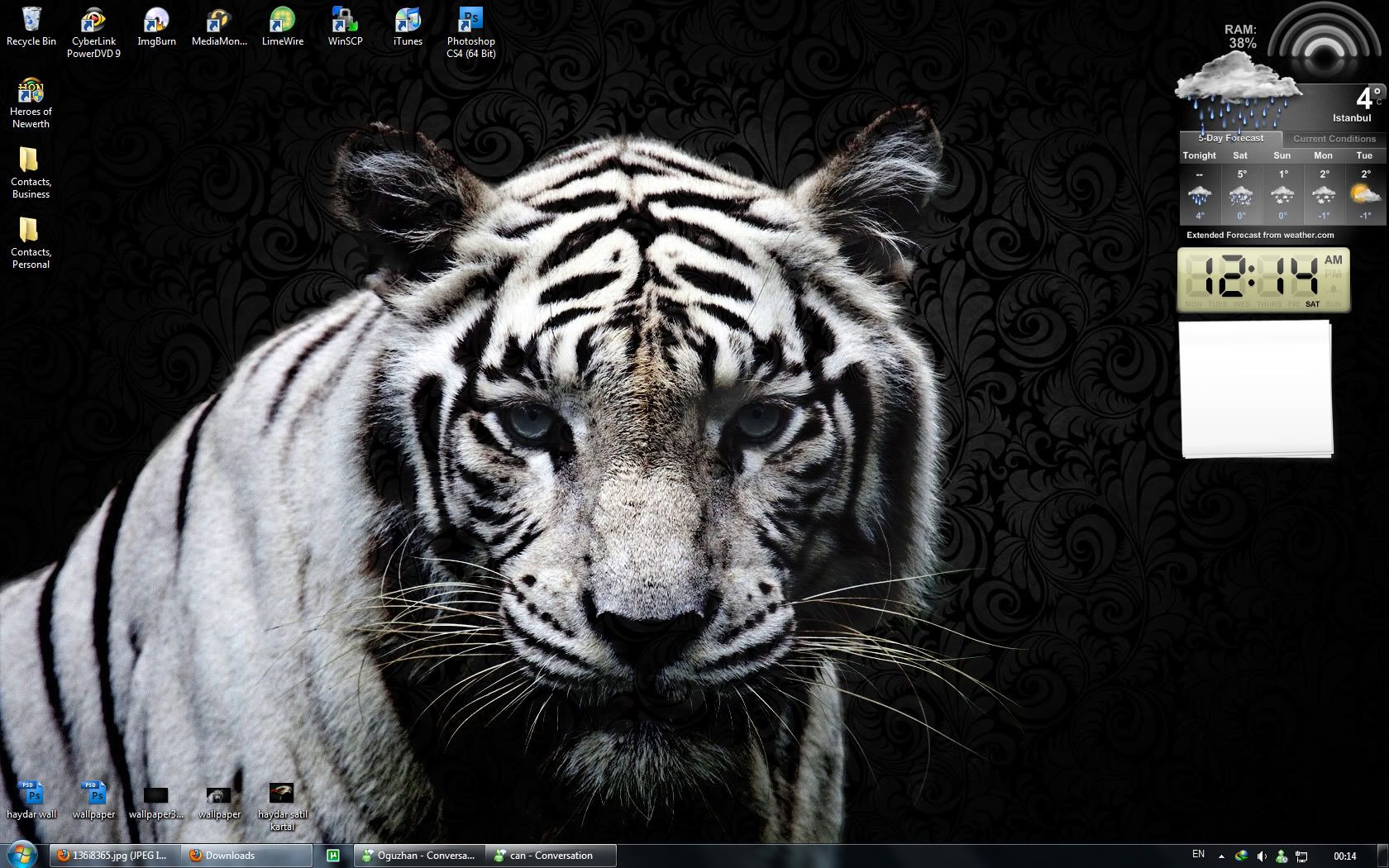Select the haydar wall PSD file
Viewport: 1389px width, 868px height.
[x=31, y=794]
